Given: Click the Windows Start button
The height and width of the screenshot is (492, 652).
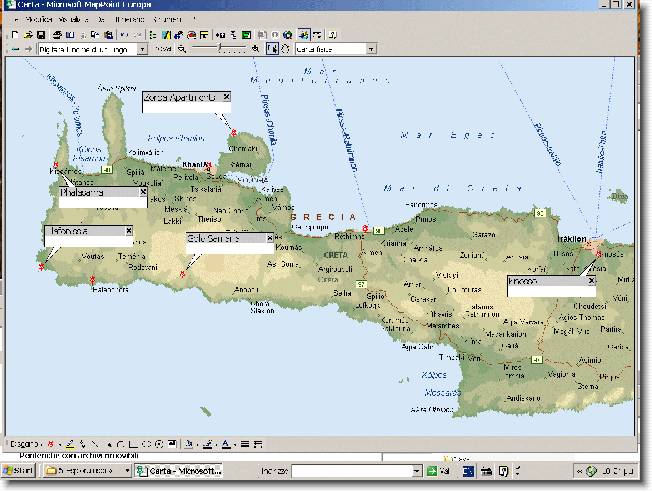Looking at the screenshot, I should pyautogui.click(x=19, y=471).
